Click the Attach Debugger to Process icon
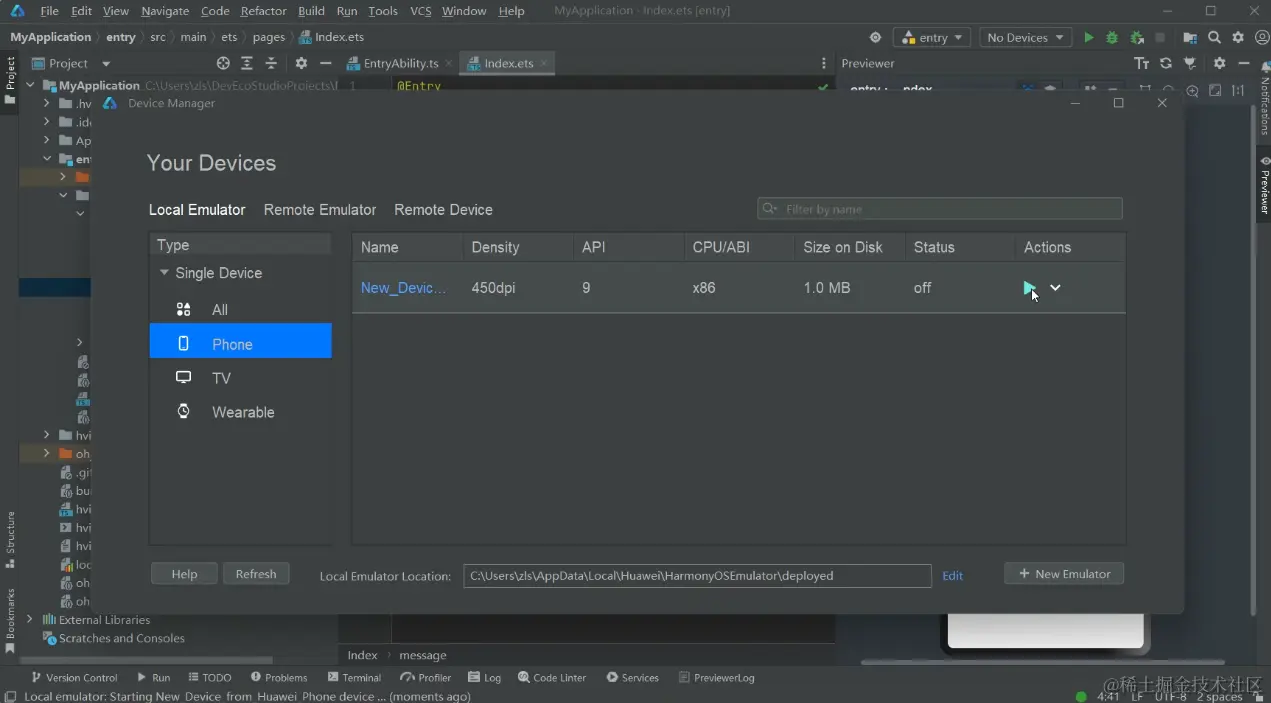Screen dimensions: 1271x703 (x=1137, y=38)
